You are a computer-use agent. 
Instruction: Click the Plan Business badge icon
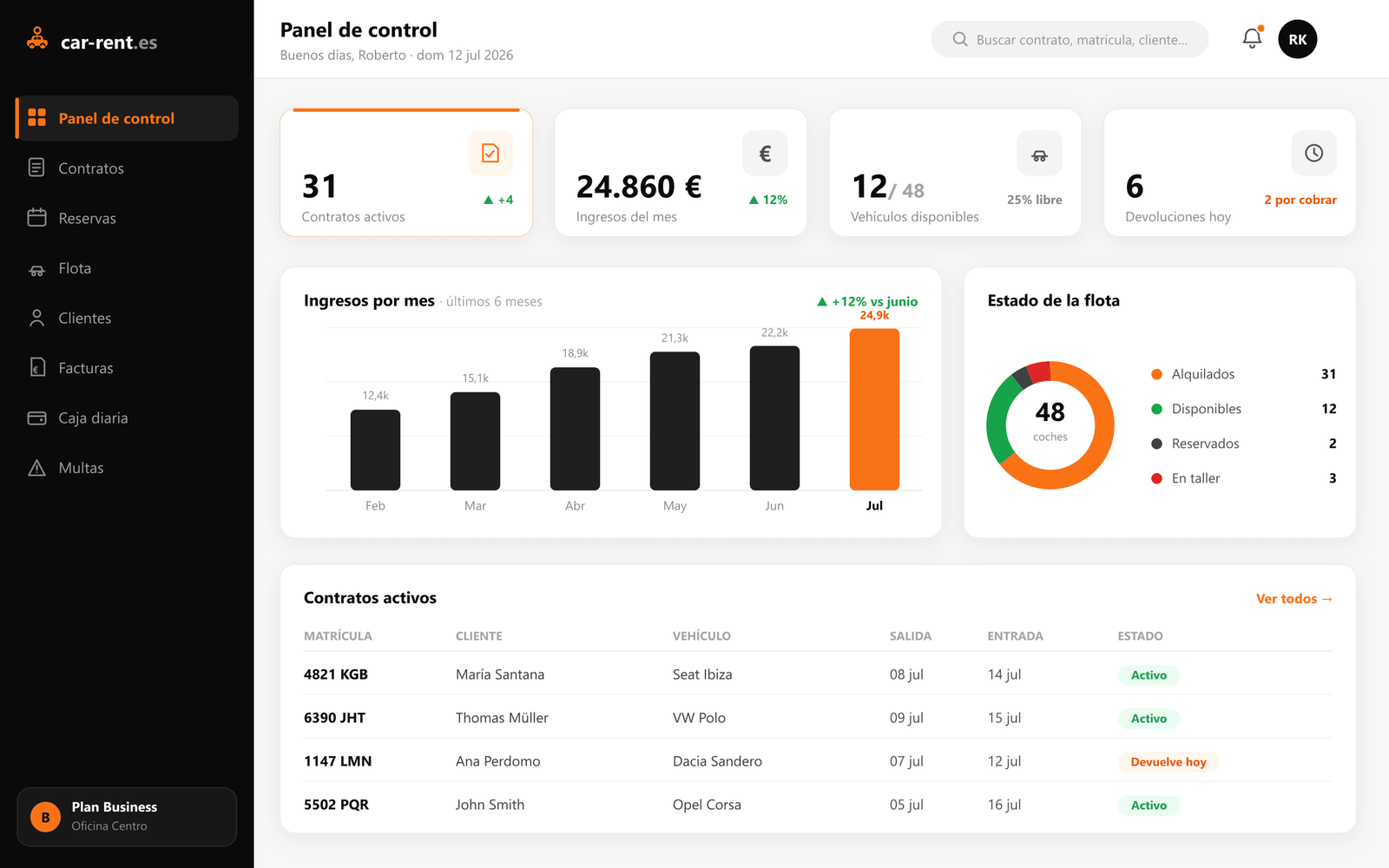tap(46, 818)
